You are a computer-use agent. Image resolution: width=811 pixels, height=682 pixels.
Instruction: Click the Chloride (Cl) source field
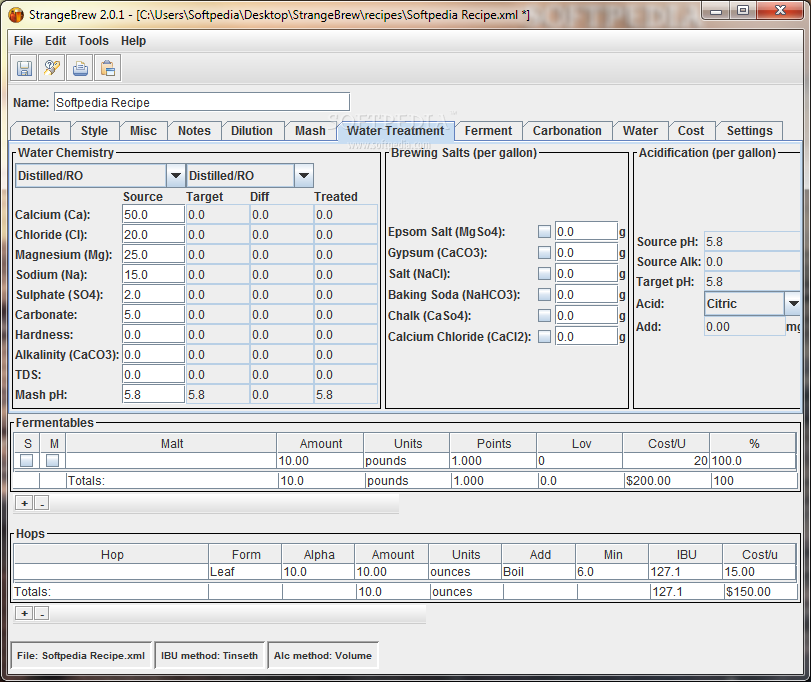point(153,235)
